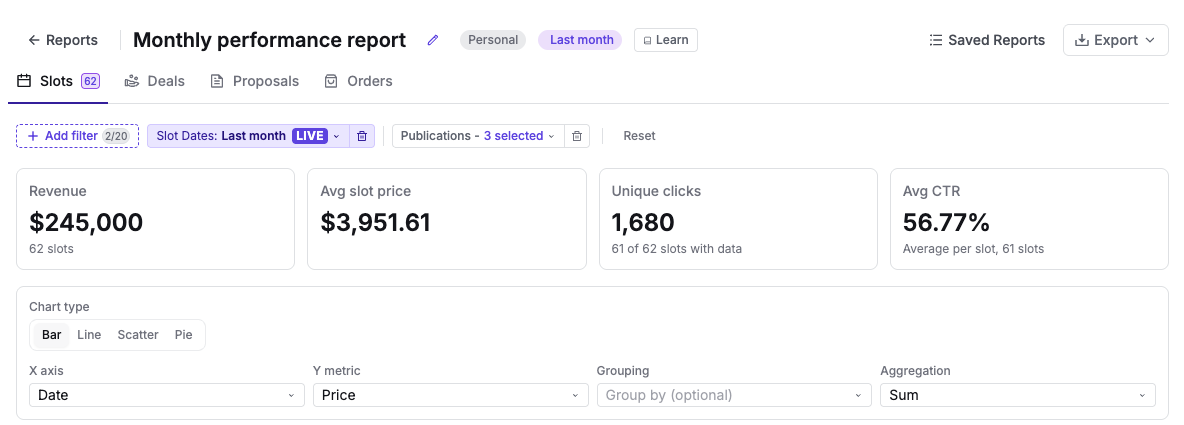Switch to the Deals tab

155,81
